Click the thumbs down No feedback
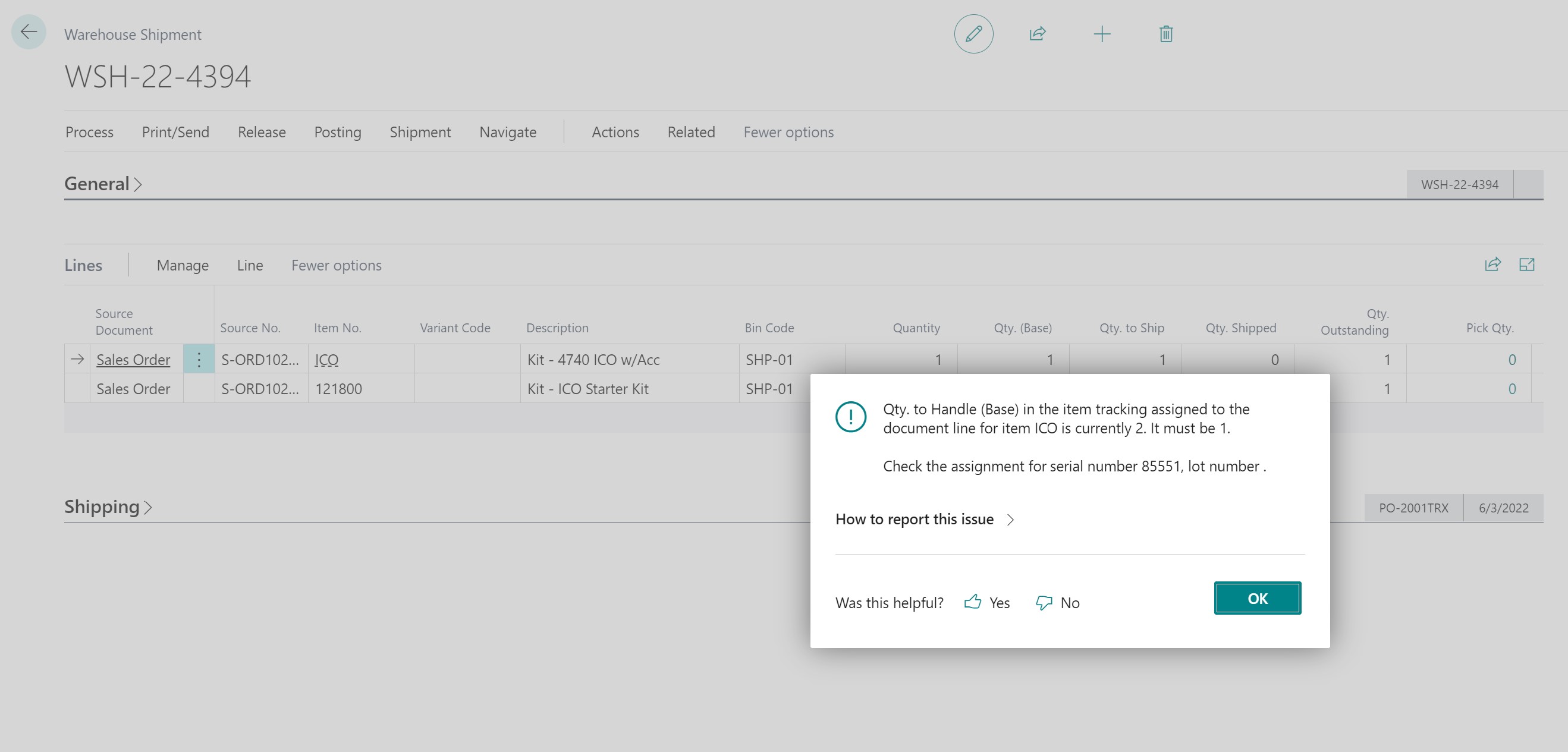The image size is (1568, 752). click(x=1058, y=603)
